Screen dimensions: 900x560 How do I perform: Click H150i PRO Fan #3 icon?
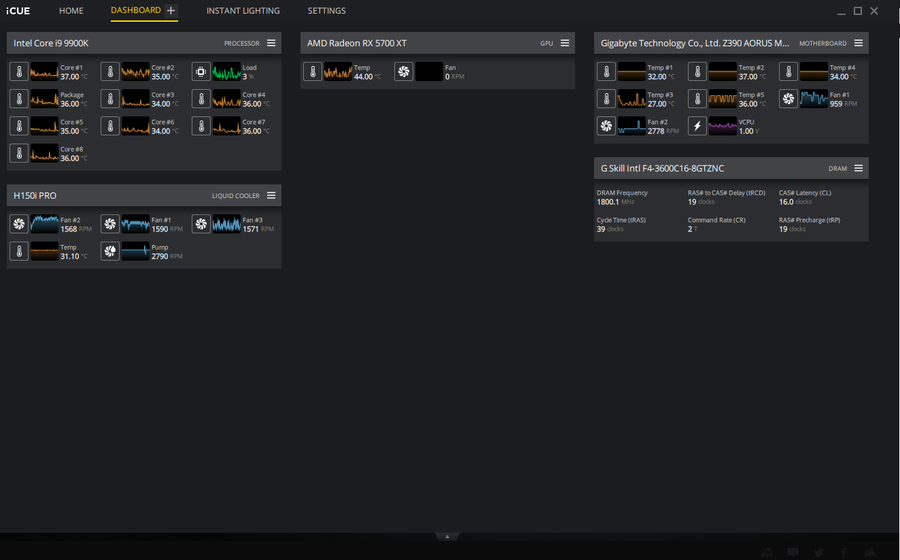[201, 224]
